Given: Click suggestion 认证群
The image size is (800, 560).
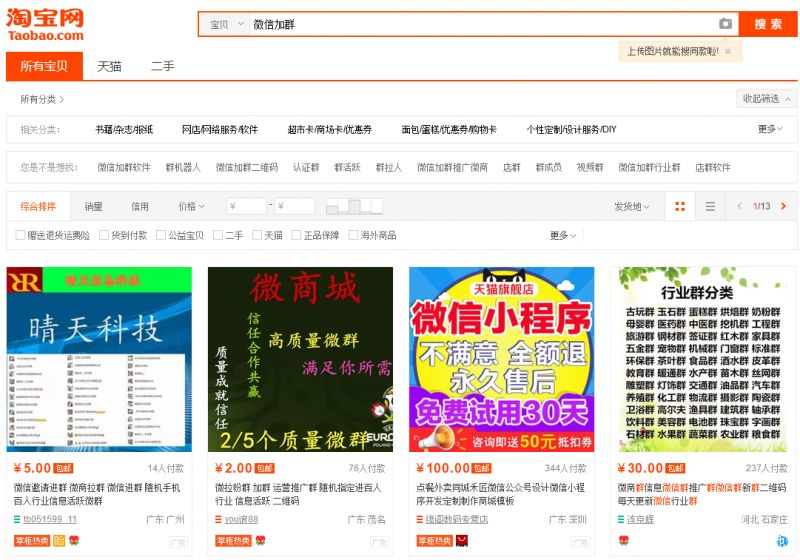Looking at the screenshot, I should click(306, 167).
